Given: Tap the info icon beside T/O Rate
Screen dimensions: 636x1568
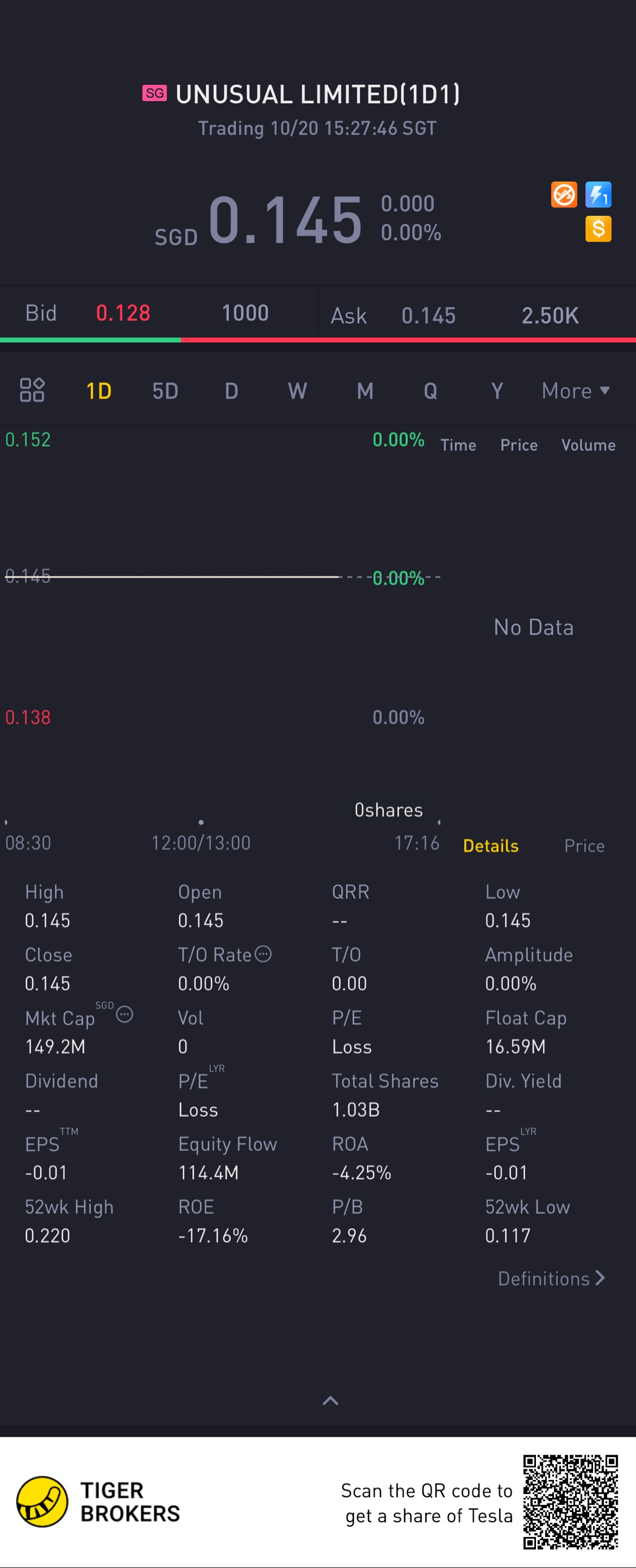Looking at the screenshot, I should 263,954.
